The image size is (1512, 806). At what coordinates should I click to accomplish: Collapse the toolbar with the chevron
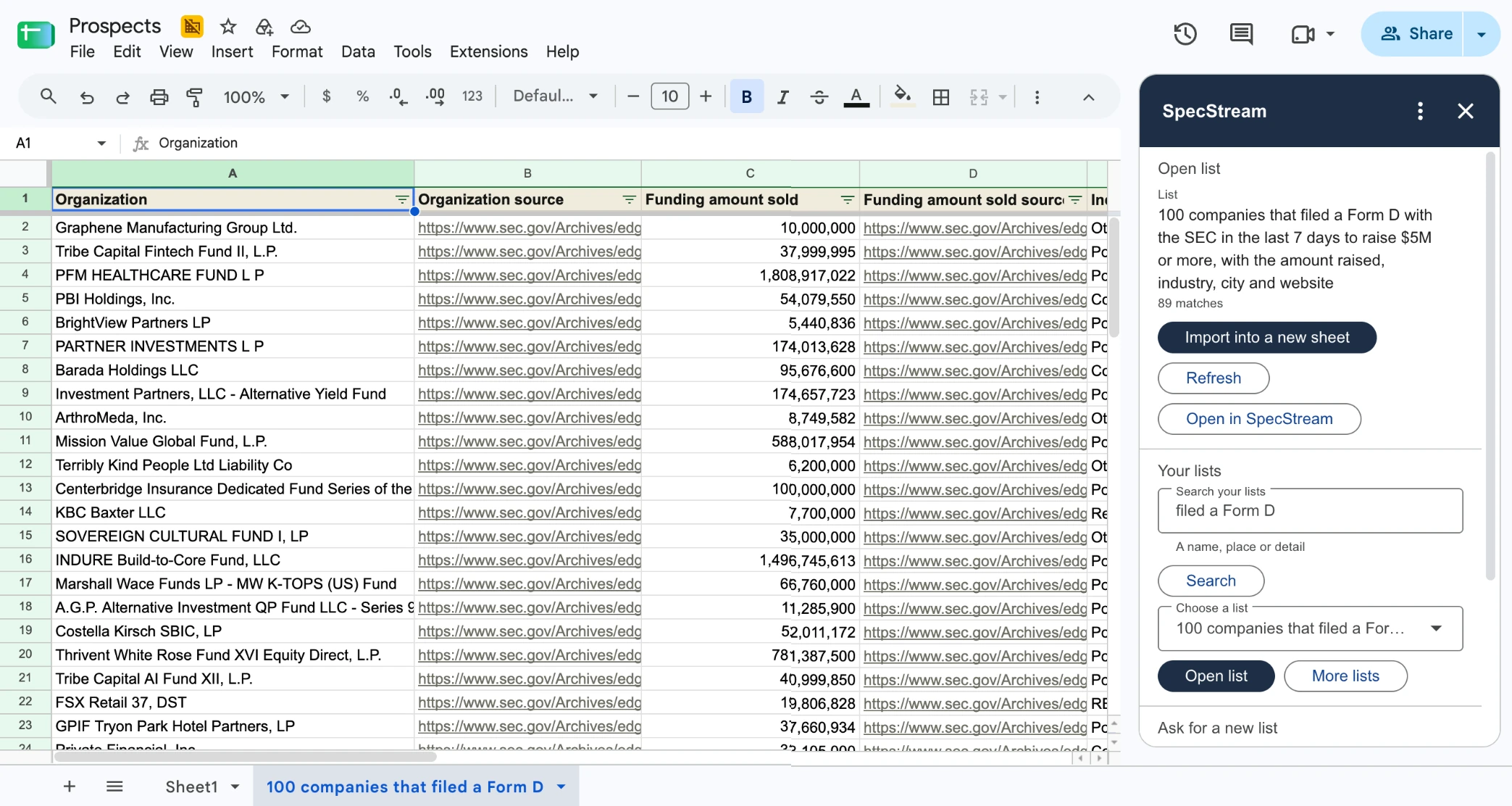coord(1088,96)
